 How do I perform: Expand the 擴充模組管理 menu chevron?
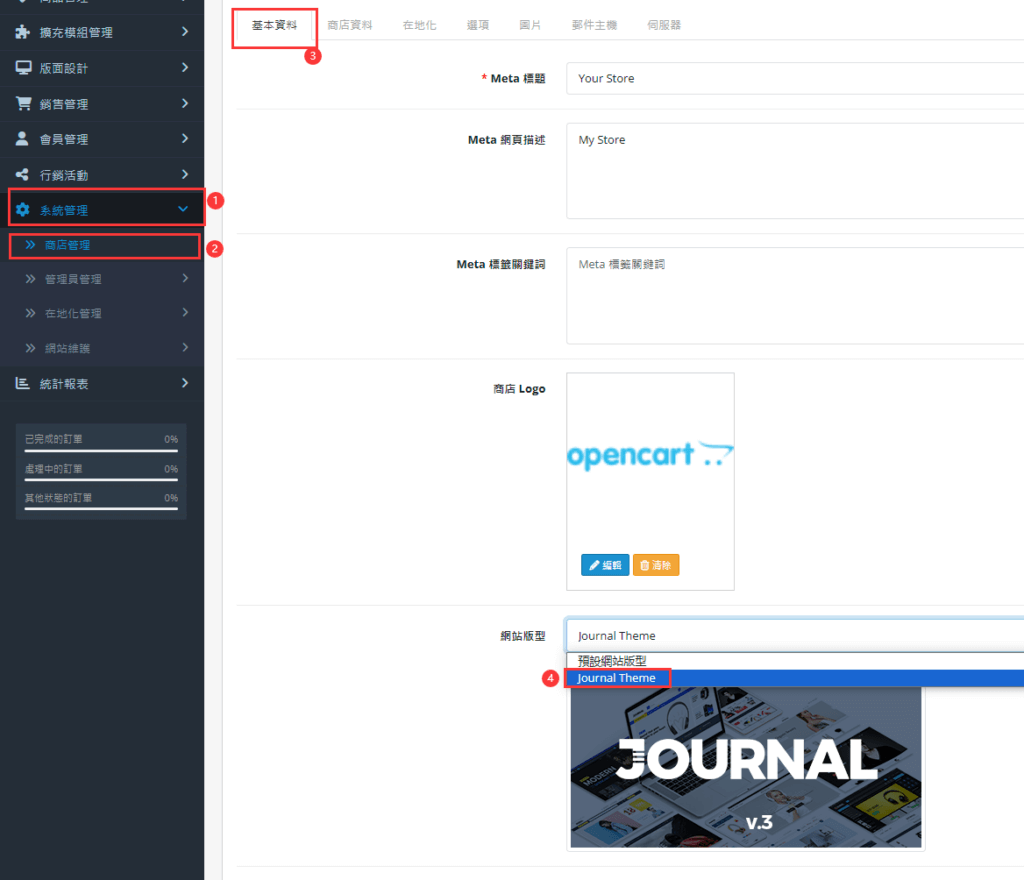185,31
